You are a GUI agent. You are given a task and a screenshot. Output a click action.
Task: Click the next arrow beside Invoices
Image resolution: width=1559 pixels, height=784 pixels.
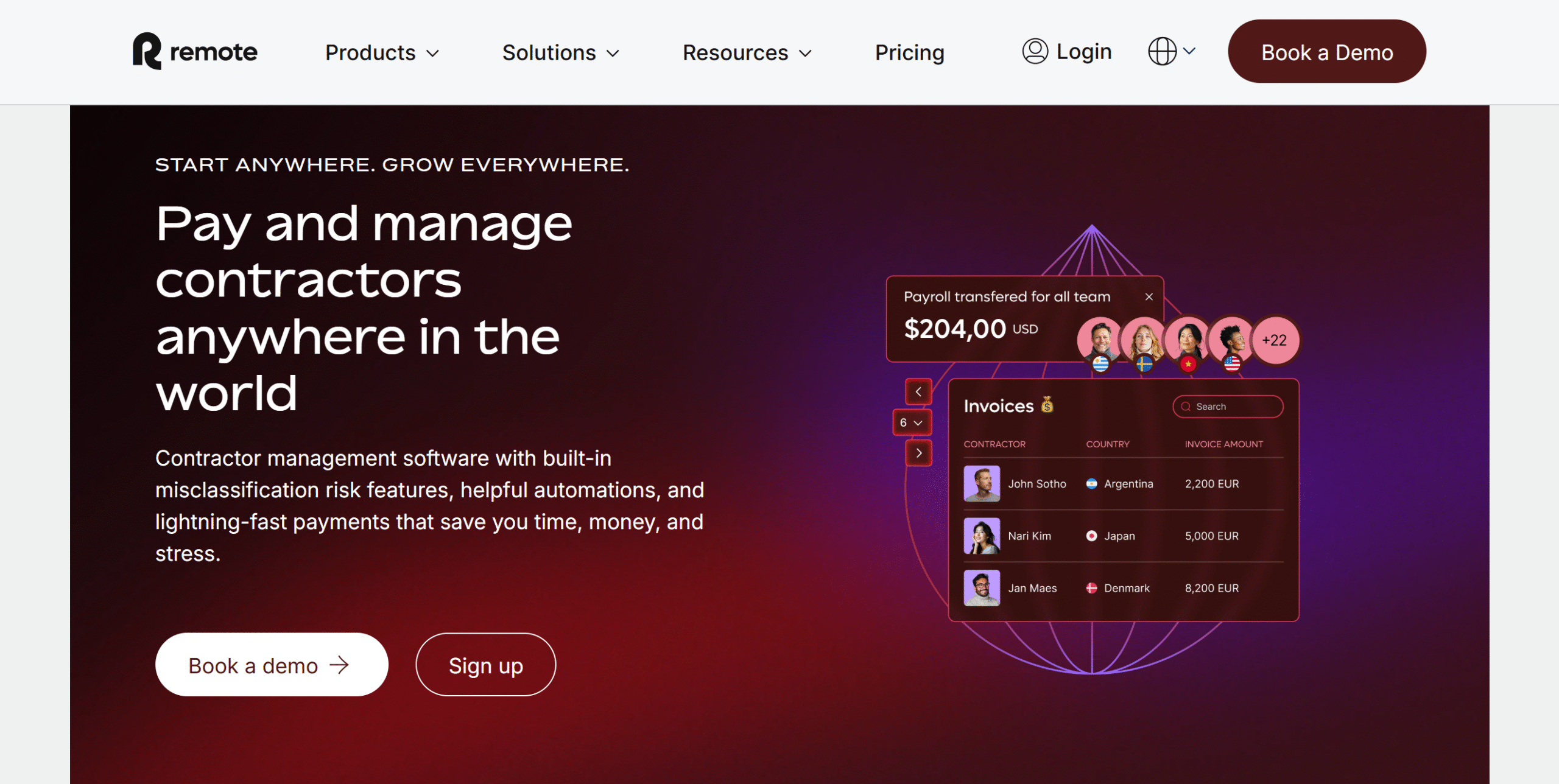click(918, 453)
